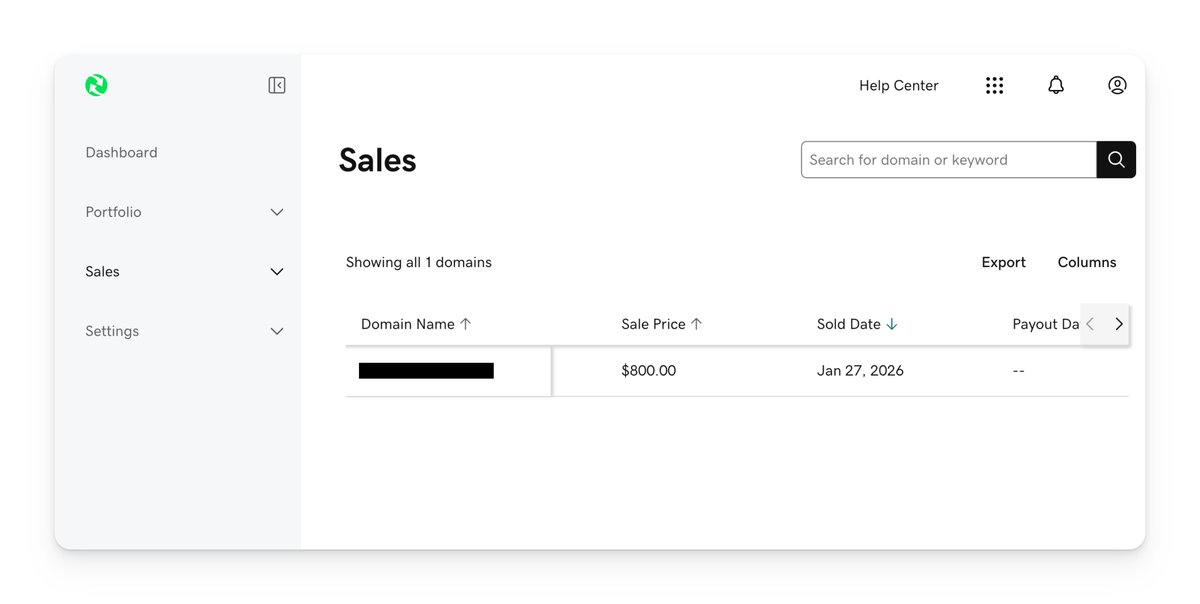Collapse the sidebar with the panel icon

click(277, 85)
